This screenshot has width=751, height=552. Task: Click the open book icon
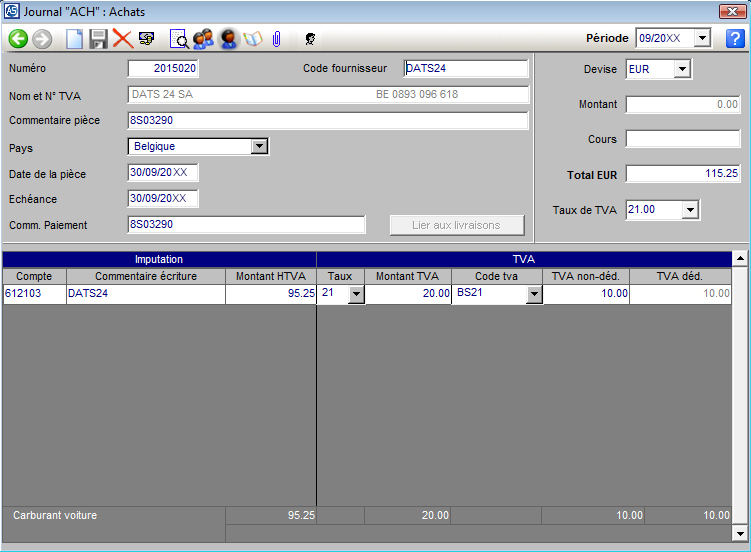point(252,39)
